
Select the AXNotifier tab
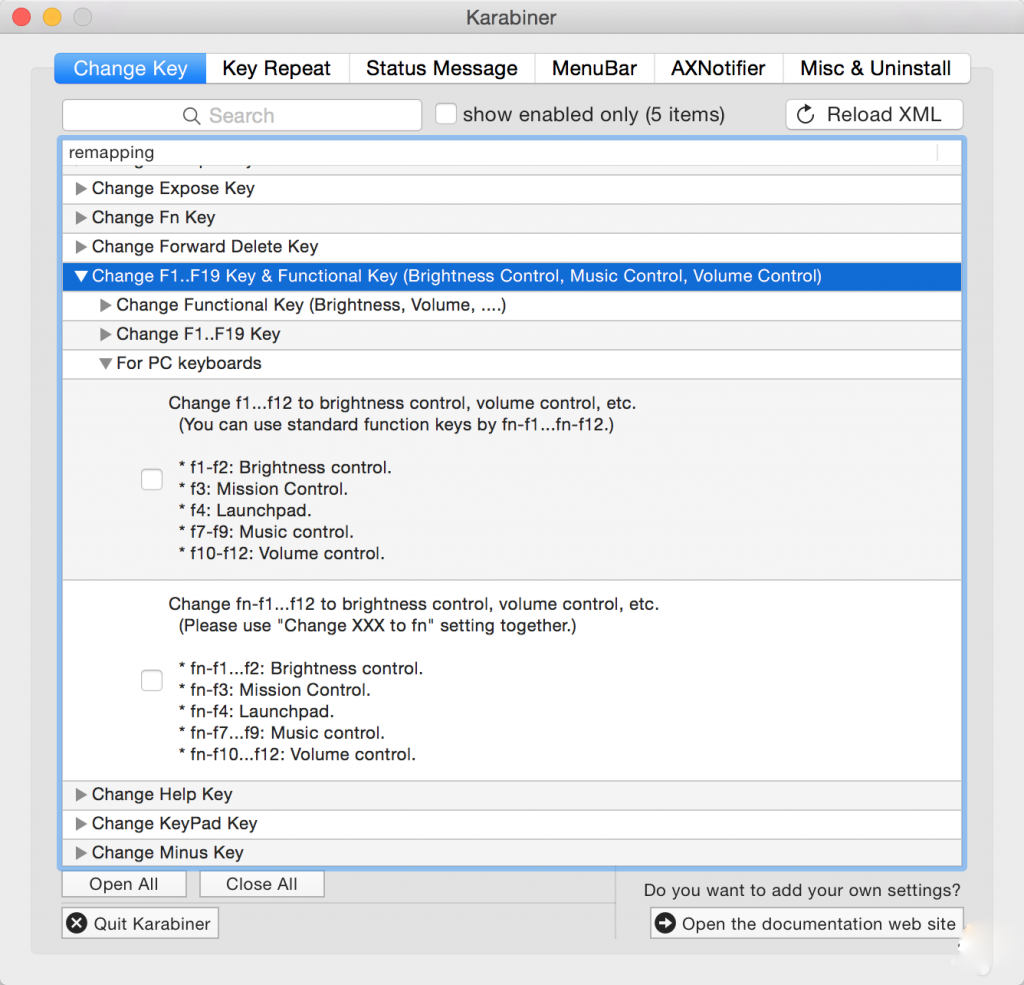coord(718,69)
